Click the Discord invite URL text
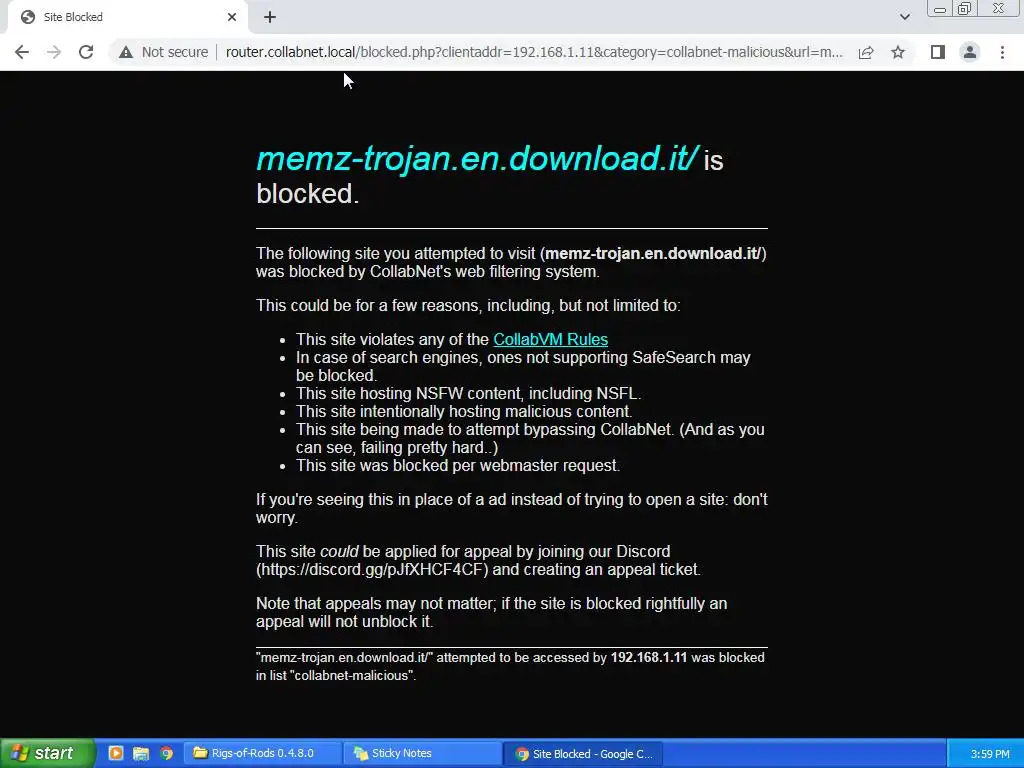Image resolution: width=1024 pixels, height=768 pixels. pos(372,569)
